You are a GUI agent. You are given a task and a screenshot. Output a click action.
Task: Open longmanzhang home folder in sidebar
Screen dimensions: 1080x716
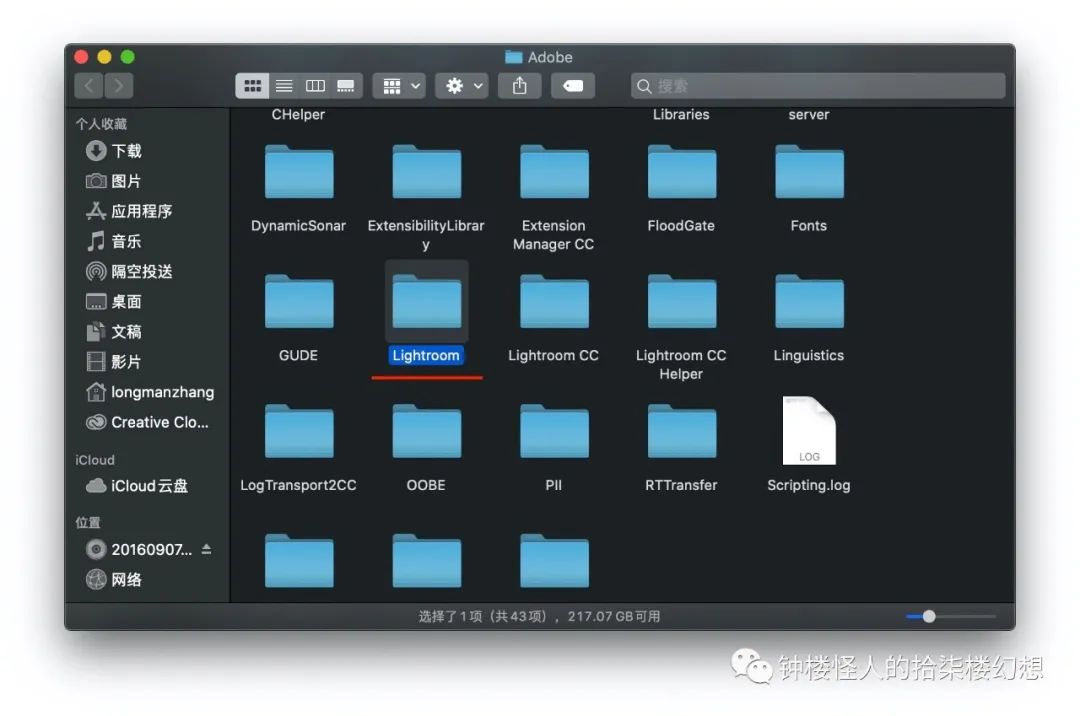point(149,392)
